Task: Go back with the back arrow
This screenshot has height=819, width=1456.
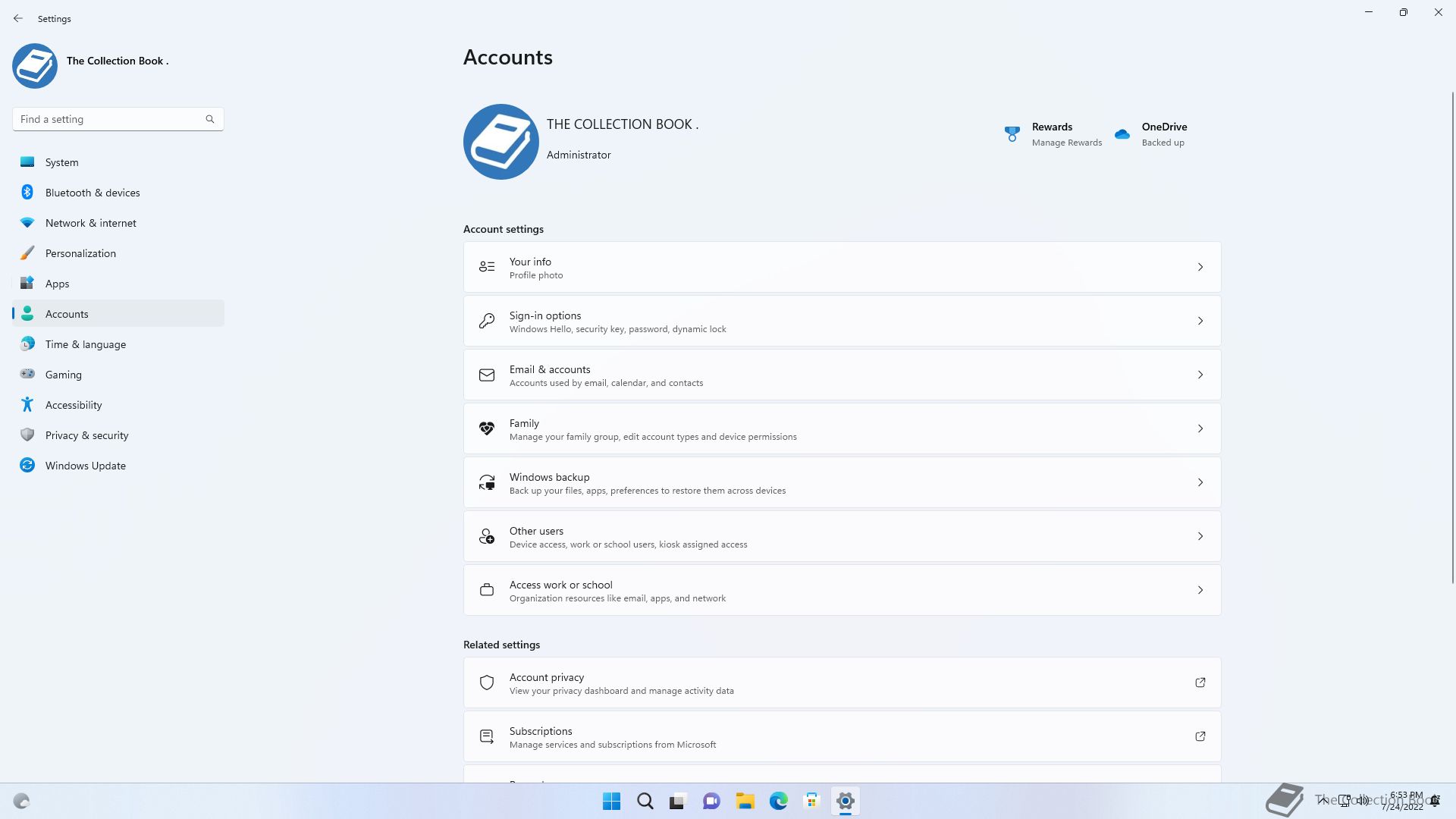Action: click(x=18, y=18)
